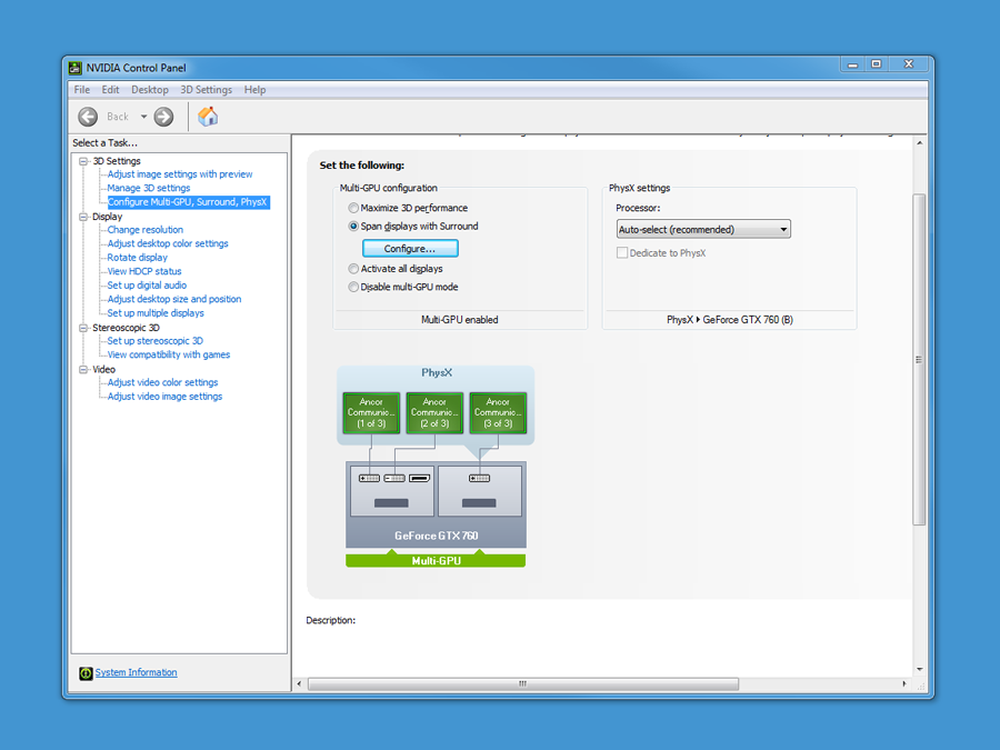
Task: Open Change resolution task
Action: (145, 230)
